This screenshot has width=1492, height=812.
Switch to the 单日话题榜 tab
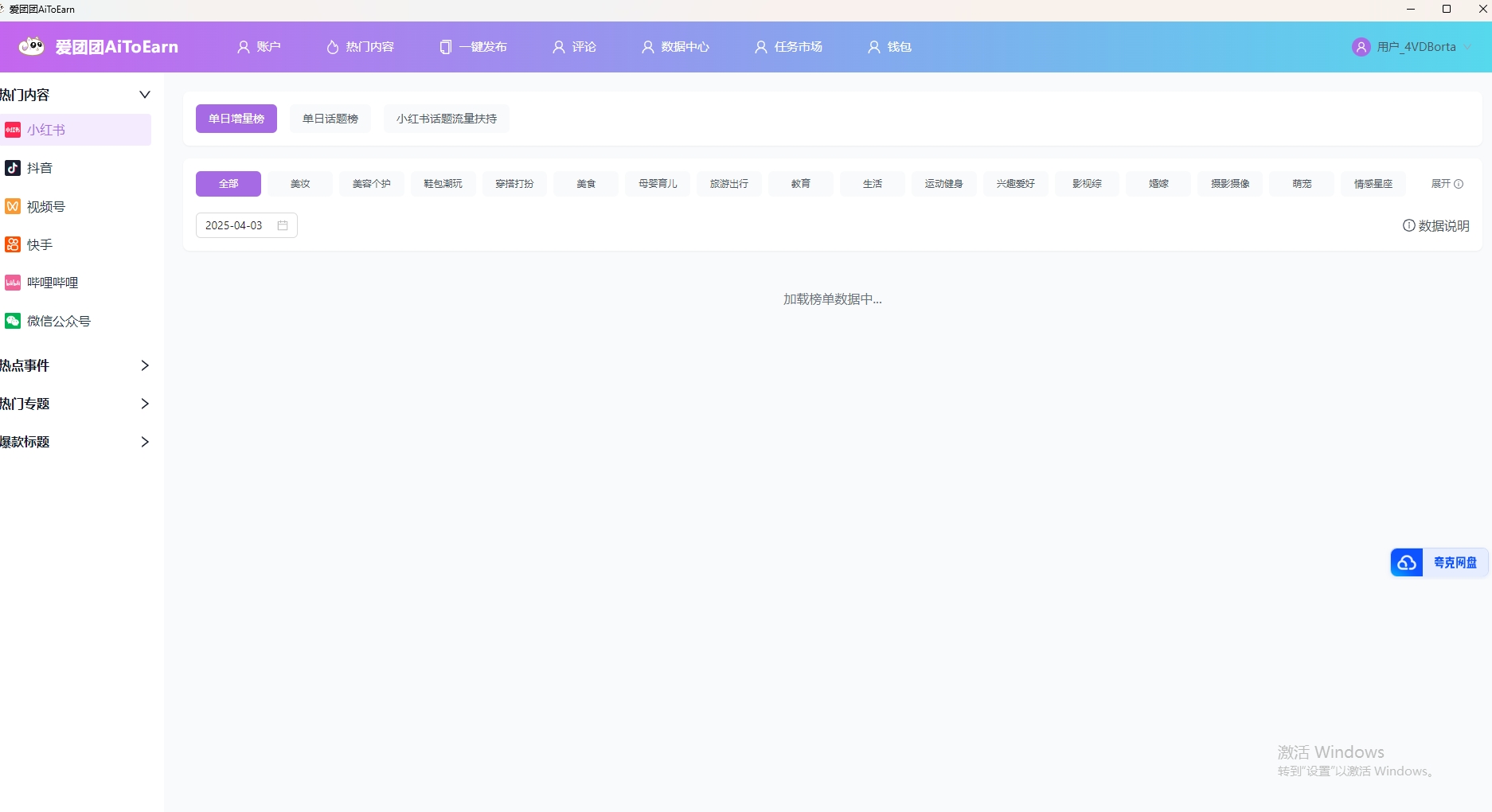point(330,119)
